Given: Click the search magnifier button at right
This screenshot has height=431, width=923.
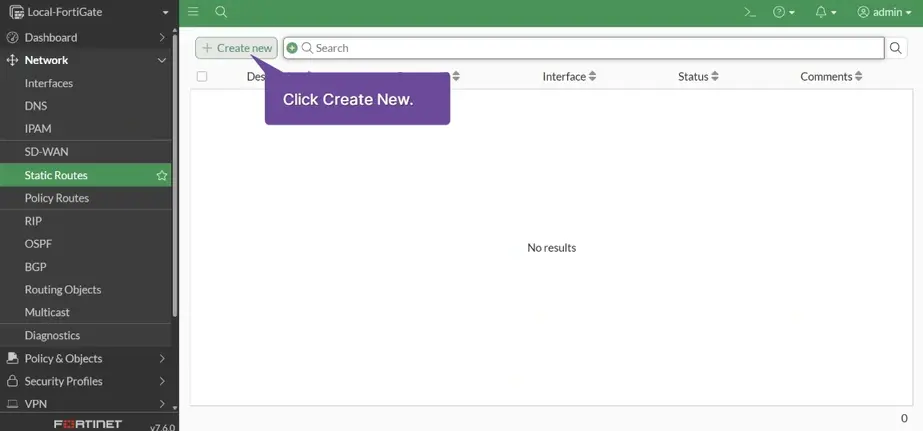Looking at the screenshot, I should click(895, 48).
